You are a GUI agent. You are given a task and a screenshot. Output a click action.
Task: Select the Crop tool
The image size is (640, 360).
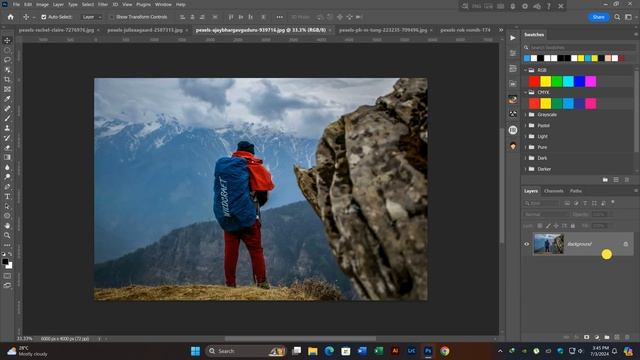coord(7,80)
